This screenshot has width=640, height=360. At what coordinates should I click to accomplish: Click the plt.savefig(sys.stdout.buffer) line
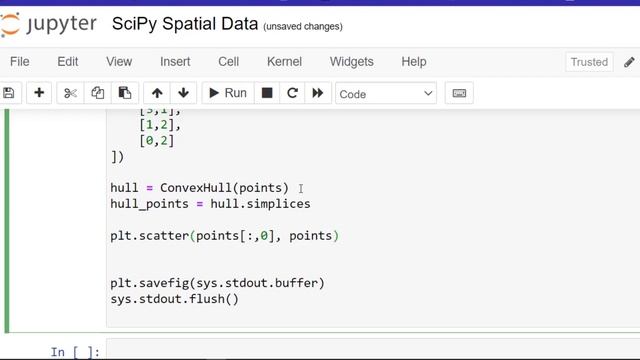pyautogui.click(x=217, y=283)
